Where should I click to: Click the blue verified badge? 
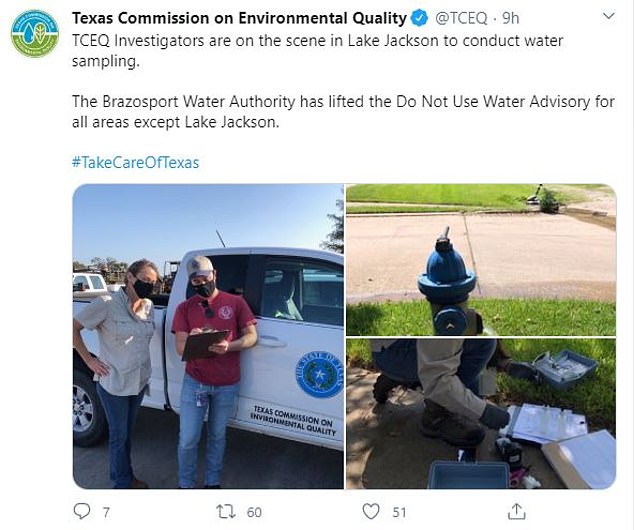coord(420,18)
